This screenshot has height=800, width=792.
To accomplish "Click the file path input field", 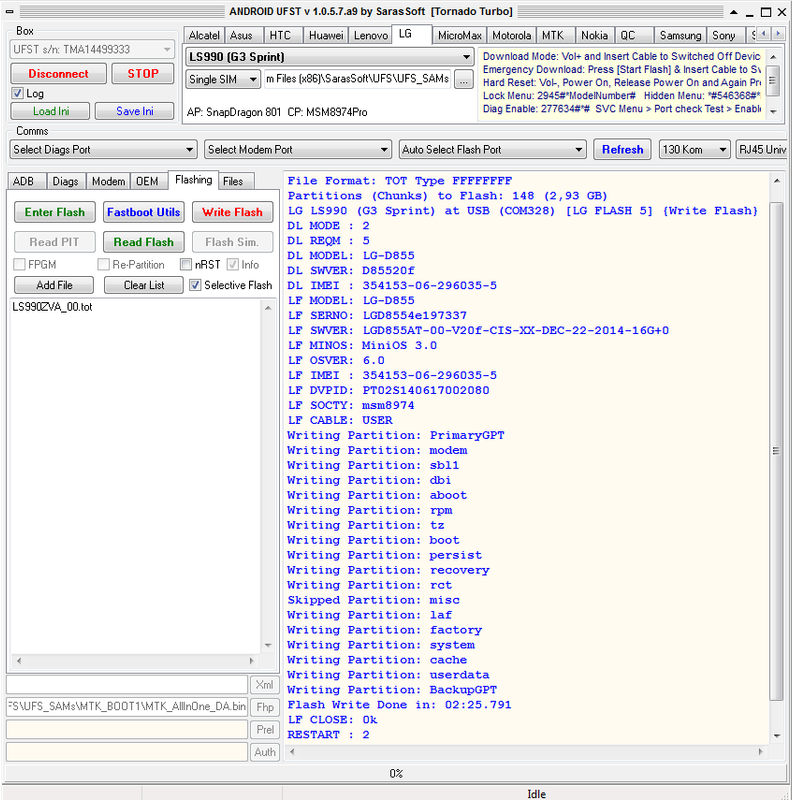I will [357, 79].
